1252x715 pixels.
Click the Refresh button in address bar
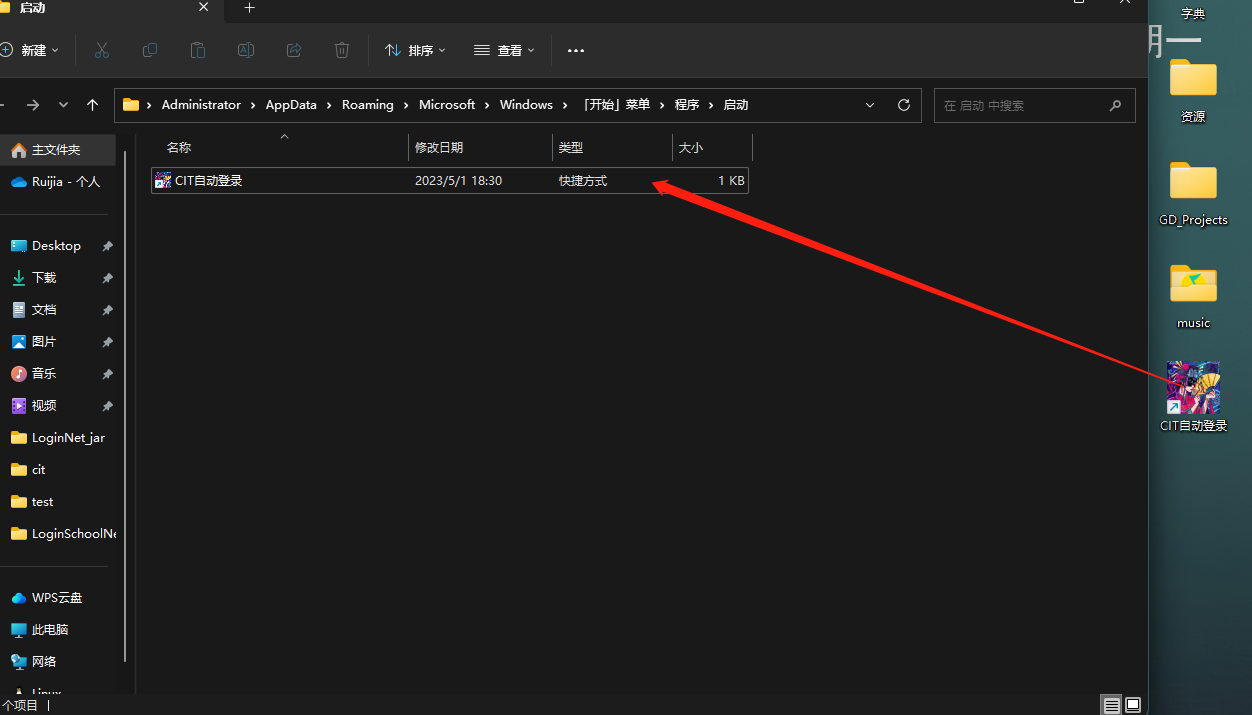click(904, 105)
